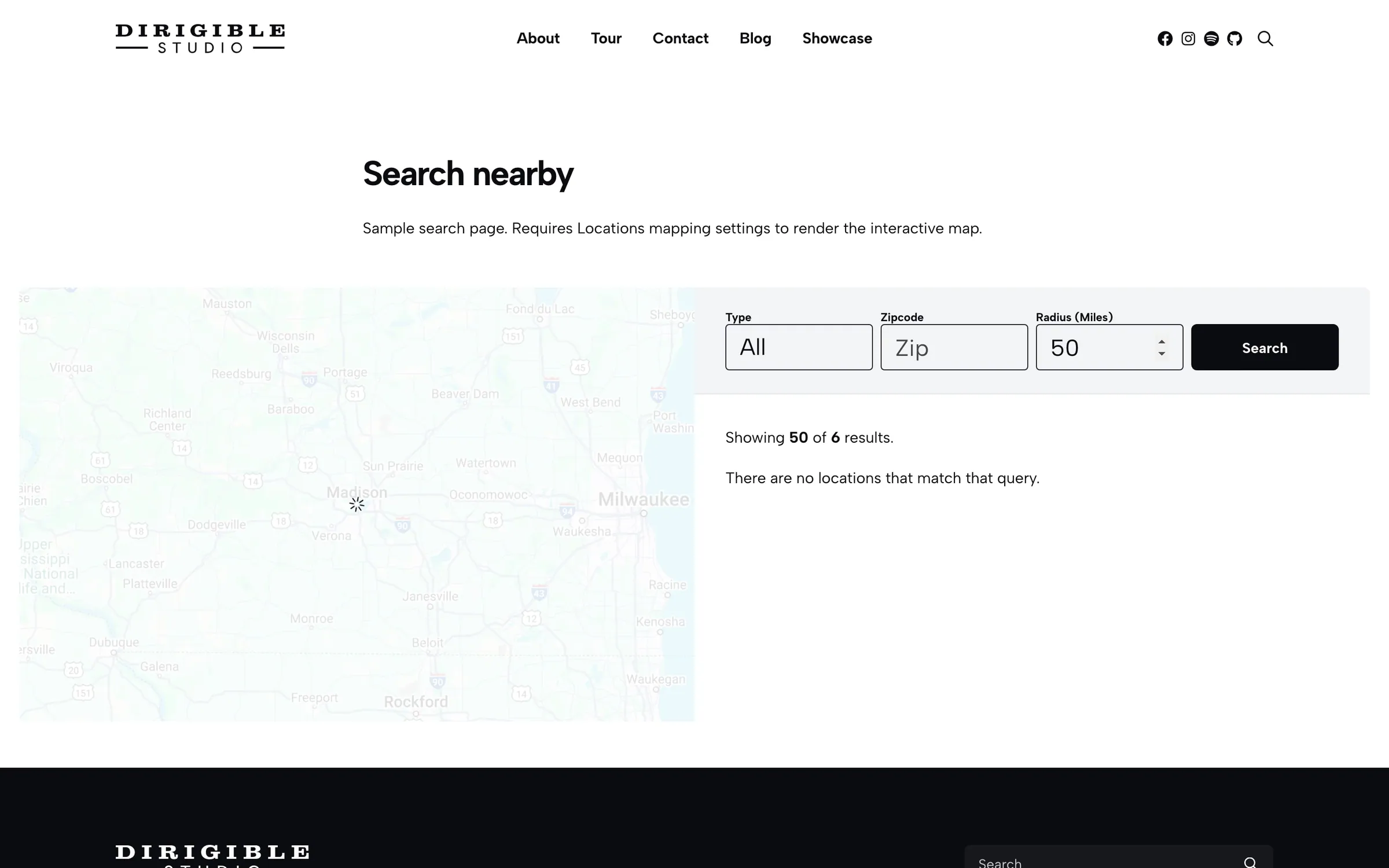Click the Search nearby heading

click(x=468, y=174)
